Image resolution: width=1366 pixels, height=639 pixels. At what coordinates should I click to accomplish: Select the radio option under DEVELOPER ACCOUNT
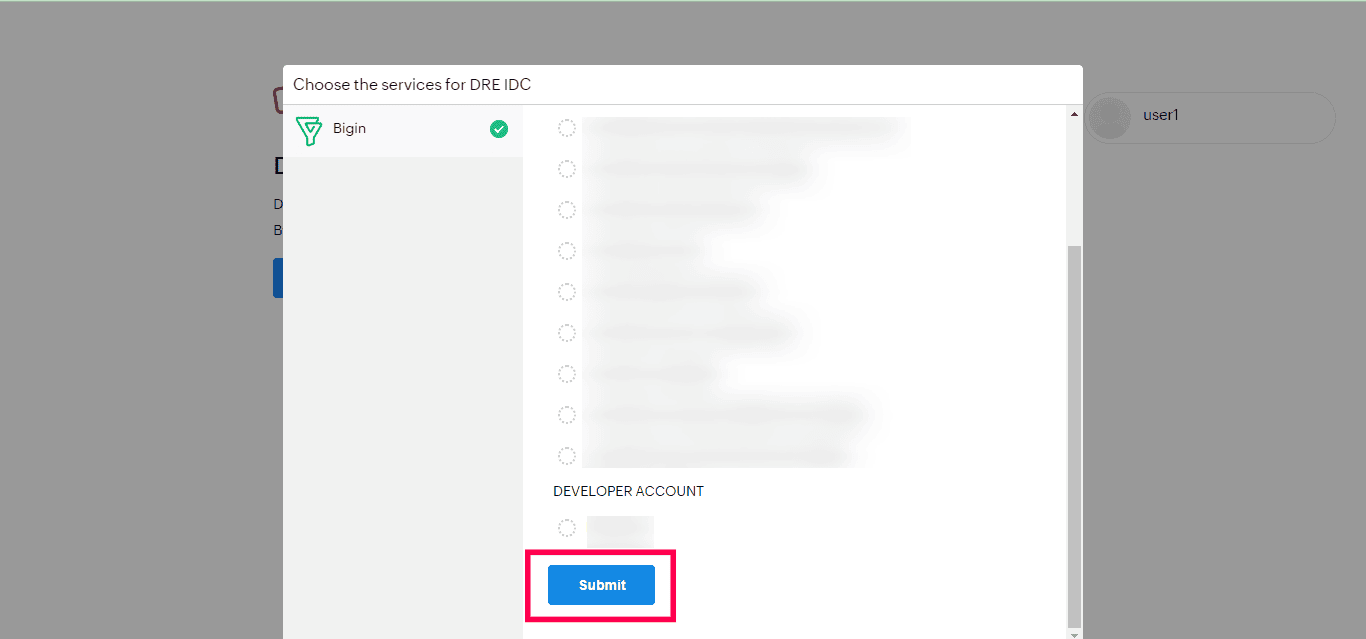pos(567,528)
